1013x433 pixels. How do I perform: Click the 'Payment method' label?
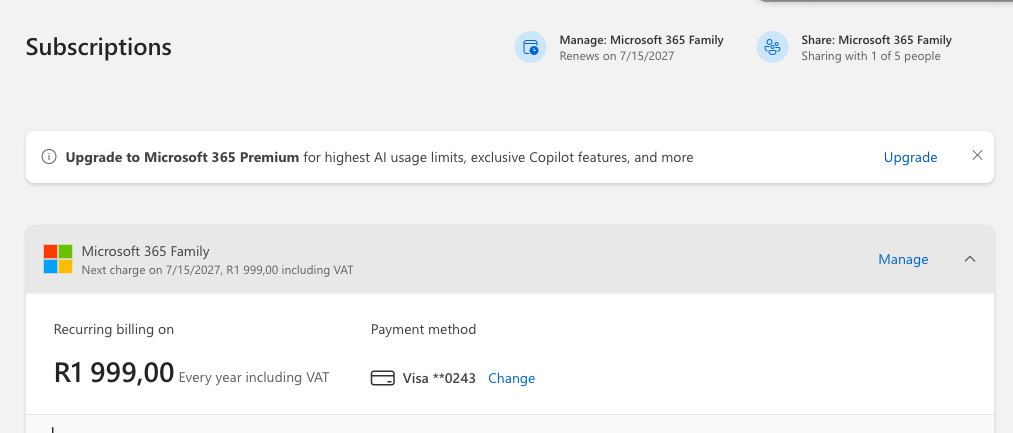click(423, 330)
